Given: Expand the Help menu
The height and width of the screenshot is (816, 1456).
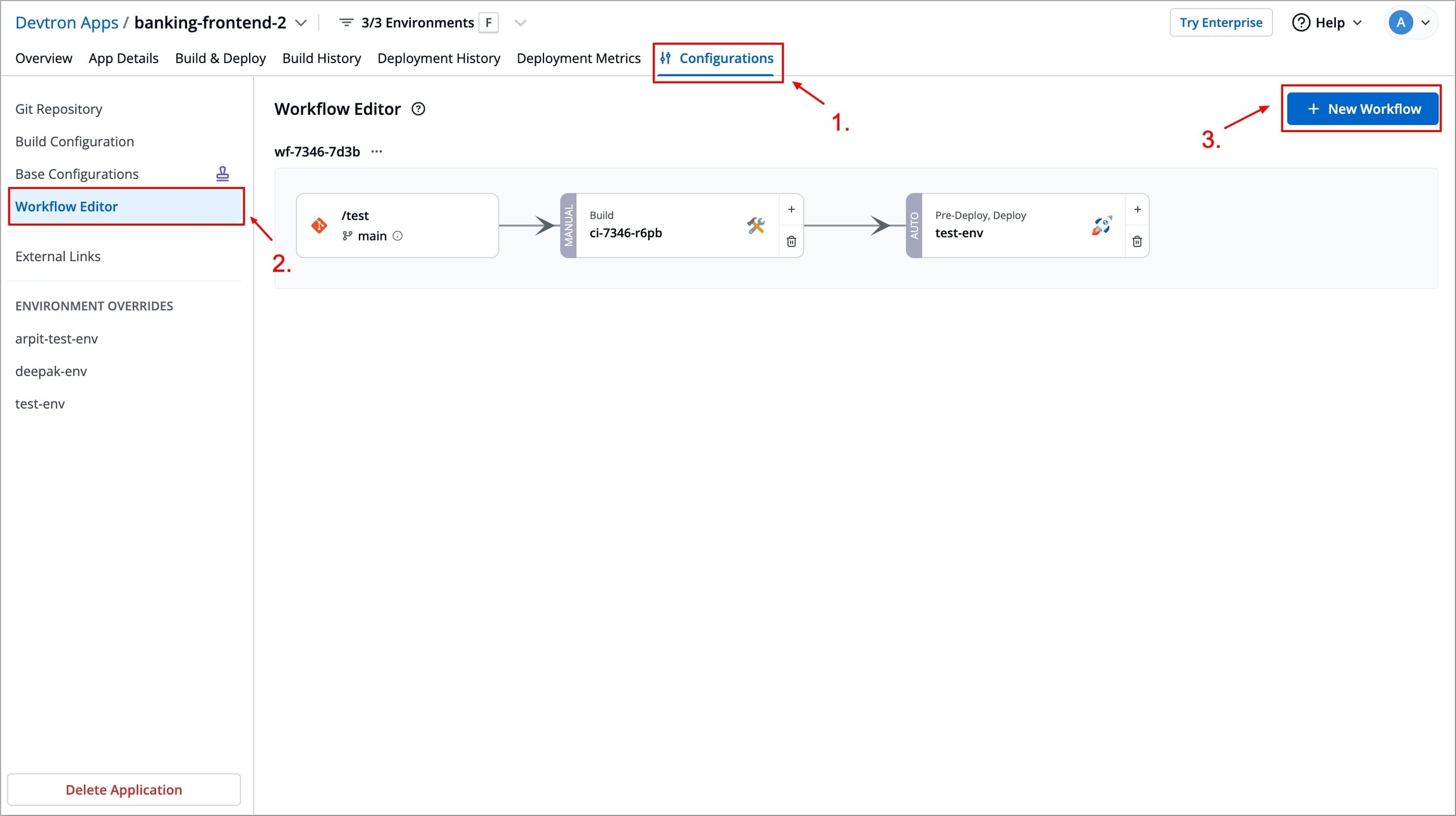Looking at the screenshot, I should [x=1328, y=23].
